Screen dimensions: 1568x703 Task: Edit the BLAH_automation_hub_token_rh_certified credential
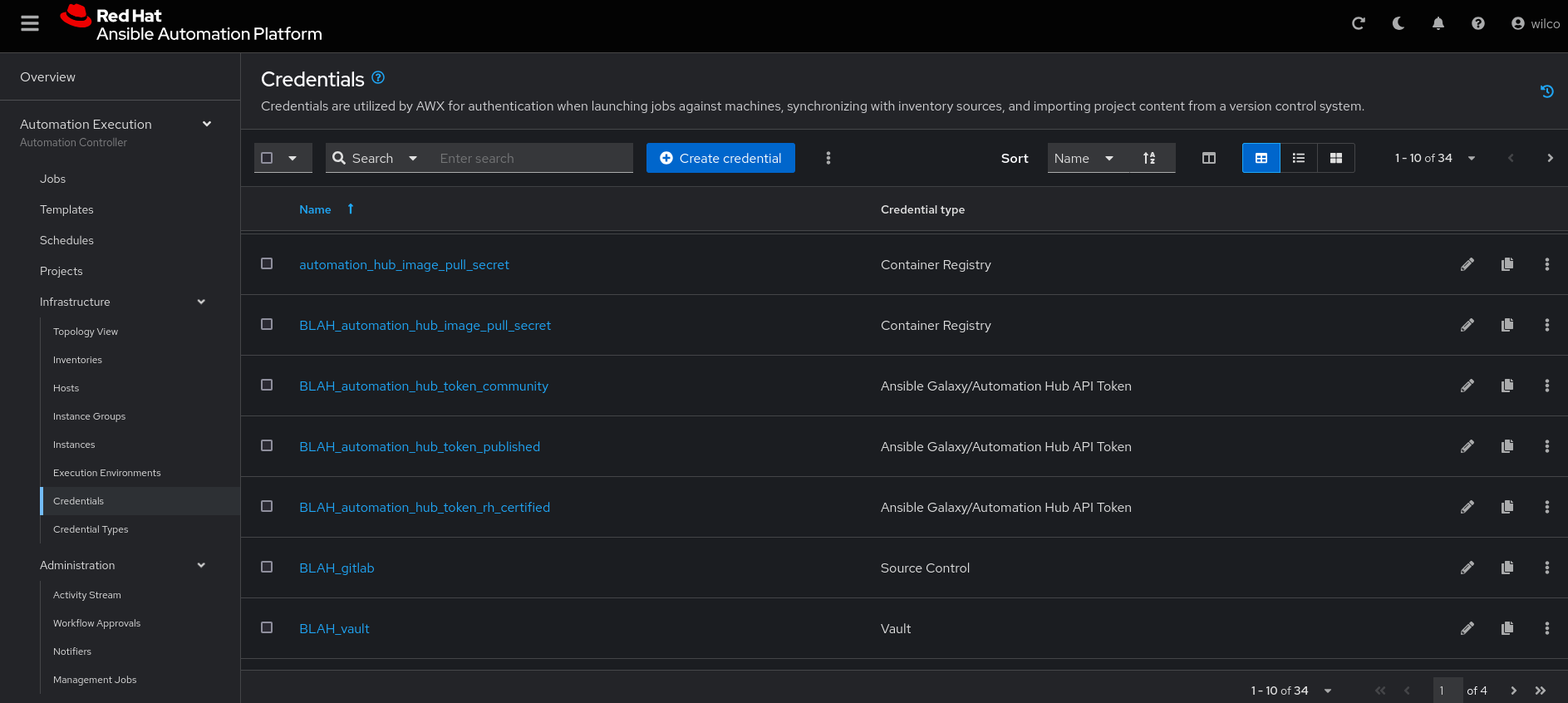click(x=1467, y=507)
